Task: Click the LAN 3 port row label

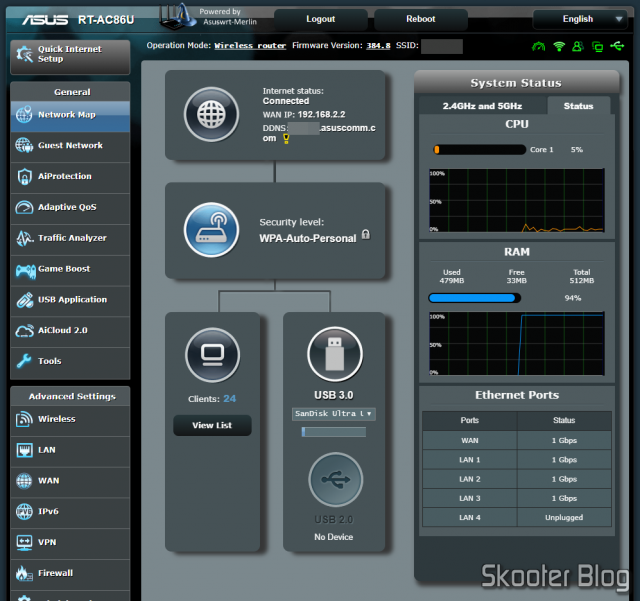Action: pyautogui.click(x=469, y=498)
